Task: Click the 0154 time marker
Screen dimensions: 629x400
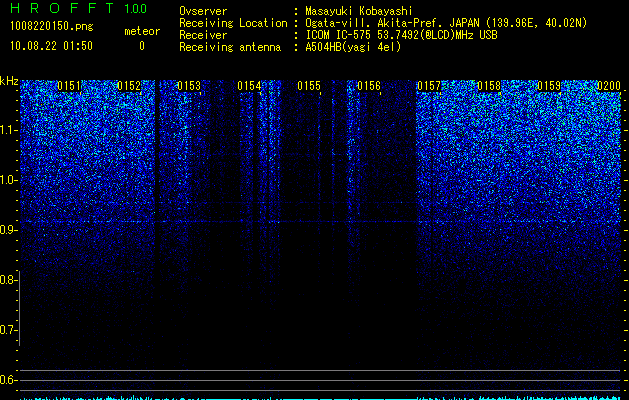Action: tap(249, 86)
